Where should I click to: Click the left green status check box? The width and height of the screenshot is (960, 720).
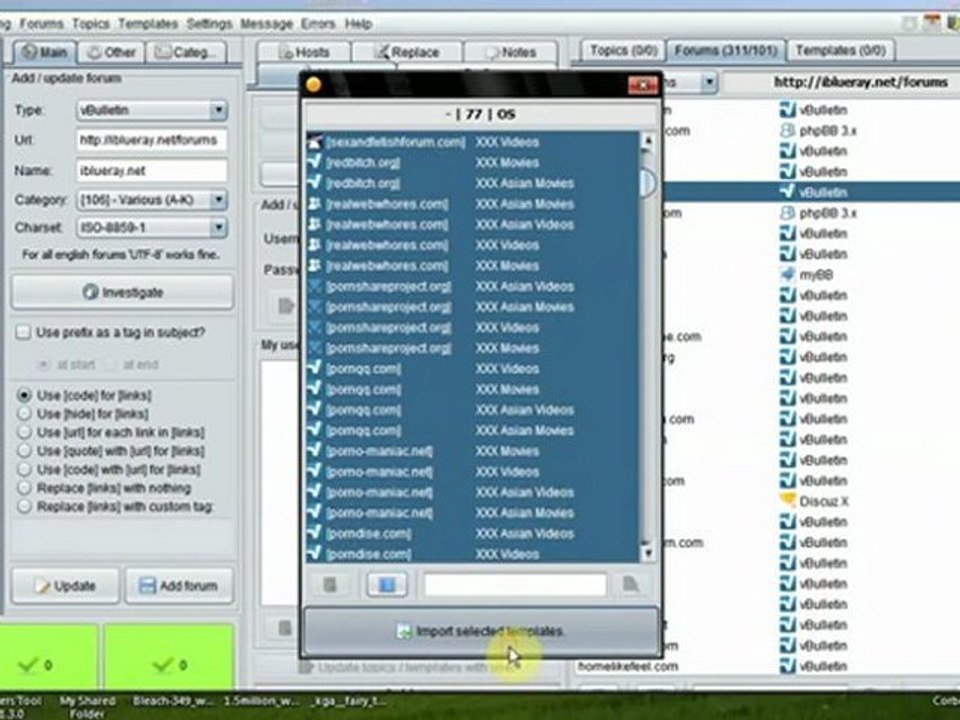click(x=48, y=656)
